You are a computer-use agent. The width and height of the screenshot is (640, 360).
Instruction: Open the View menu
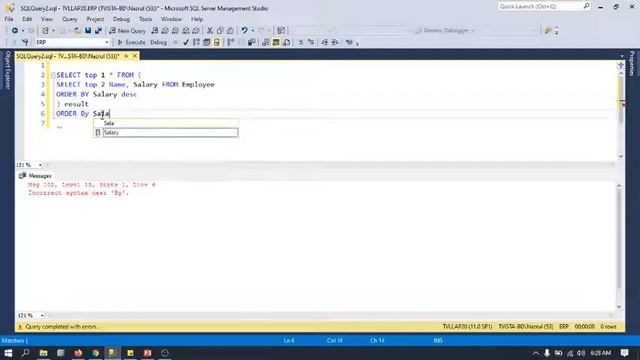click(47, 19)
